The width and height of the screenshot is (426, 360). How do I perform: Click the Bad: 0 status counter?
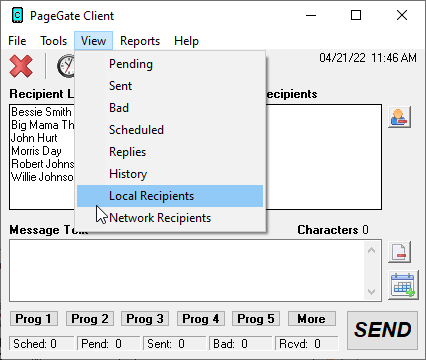(x=240, y=343)
